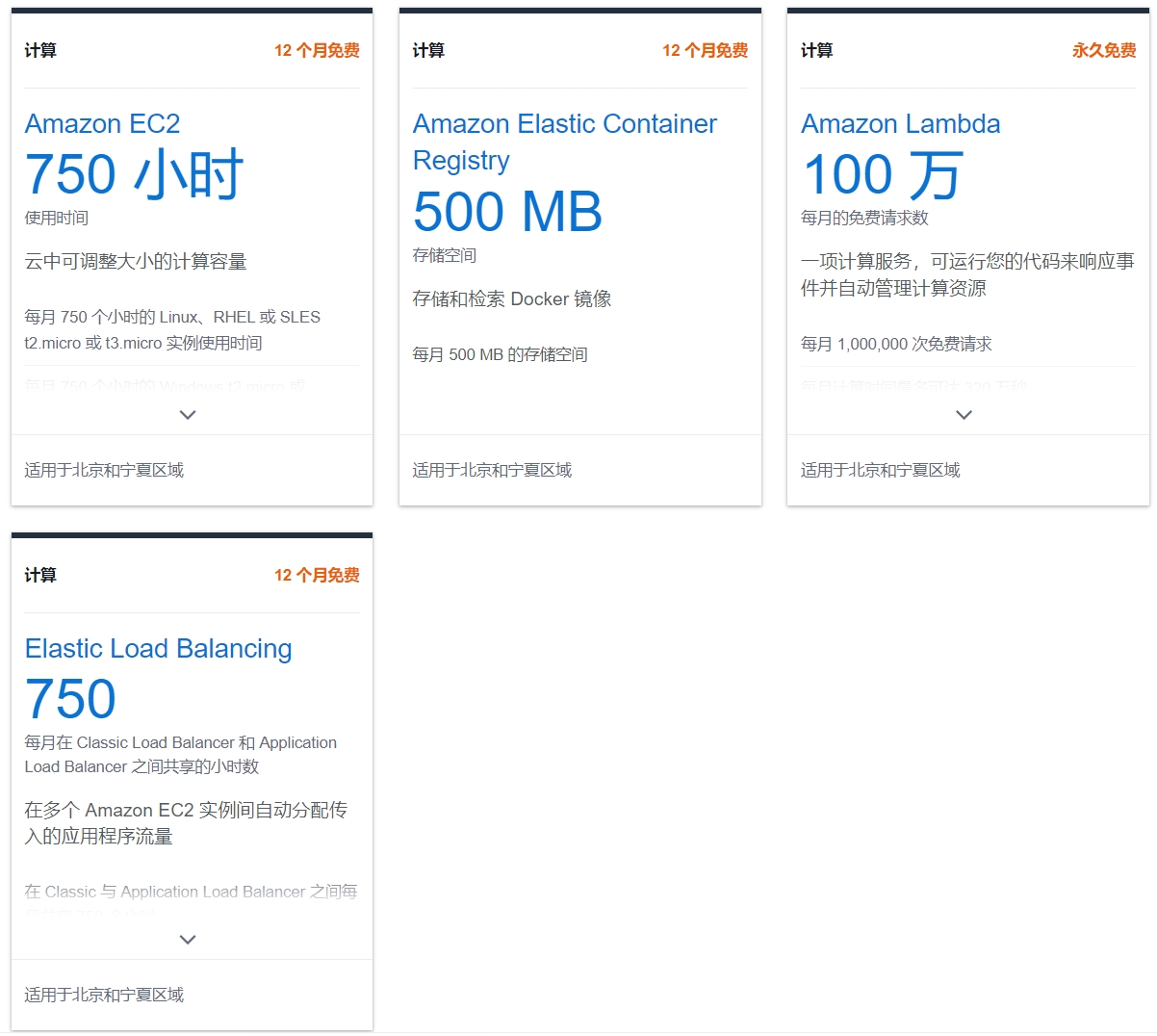Click '计算' category label on Lambda card
The height and width of the screenshot is (1036, 1157).
click(x=816, y=51)
